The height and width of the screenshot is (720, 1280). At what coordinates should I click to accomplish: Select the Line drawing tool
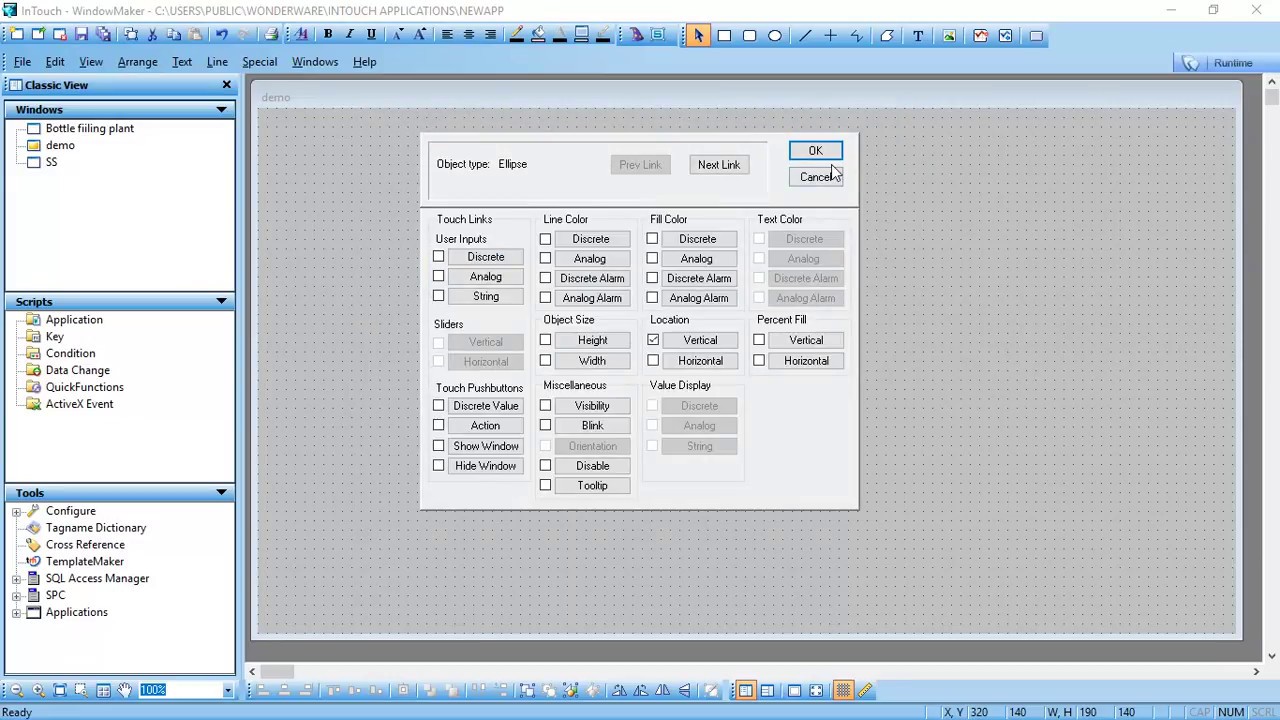click(805, 36)
